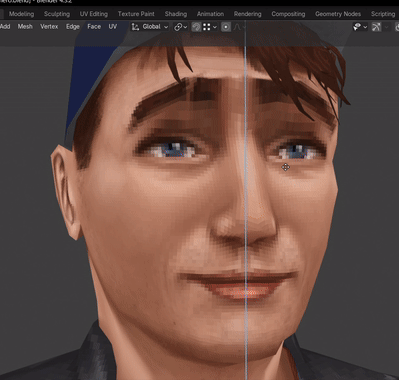Open the Geometry Nodes workspace tab
Image resolution: width=399 pixels, height=380 pixels.
pyautogui.click(x=338, y=14)
